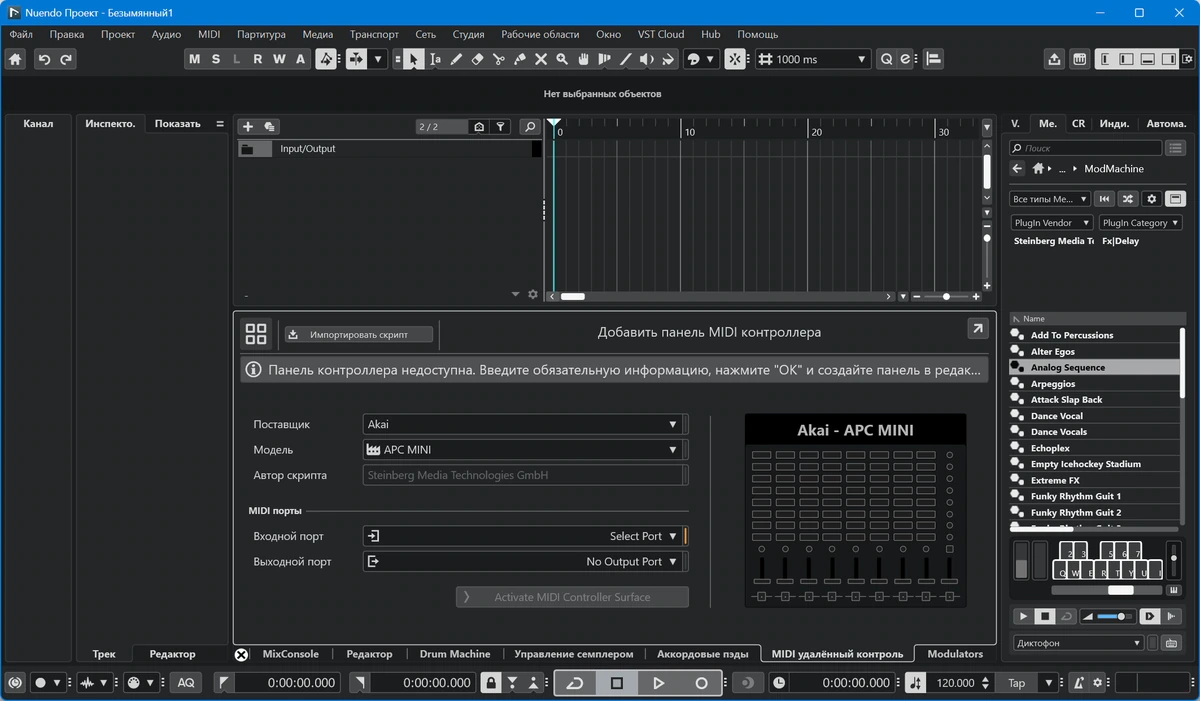Viewport: 1200px width, 701px height.
Task: Select the Play speaker tool
Action: [647, 59]
